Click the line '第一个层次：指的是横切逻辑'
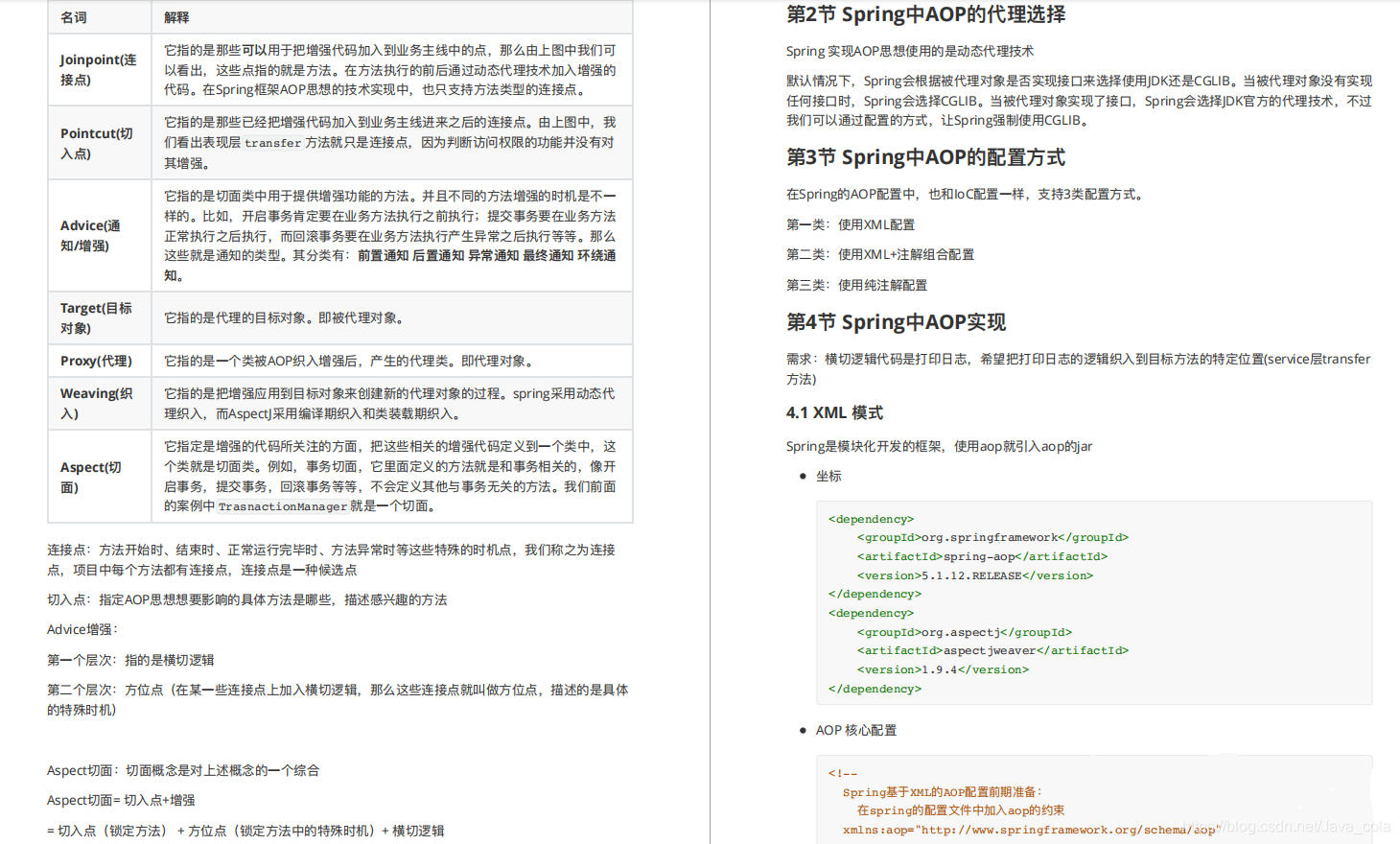This screenshot has height=844, width=1400. [x=130, y=660]
